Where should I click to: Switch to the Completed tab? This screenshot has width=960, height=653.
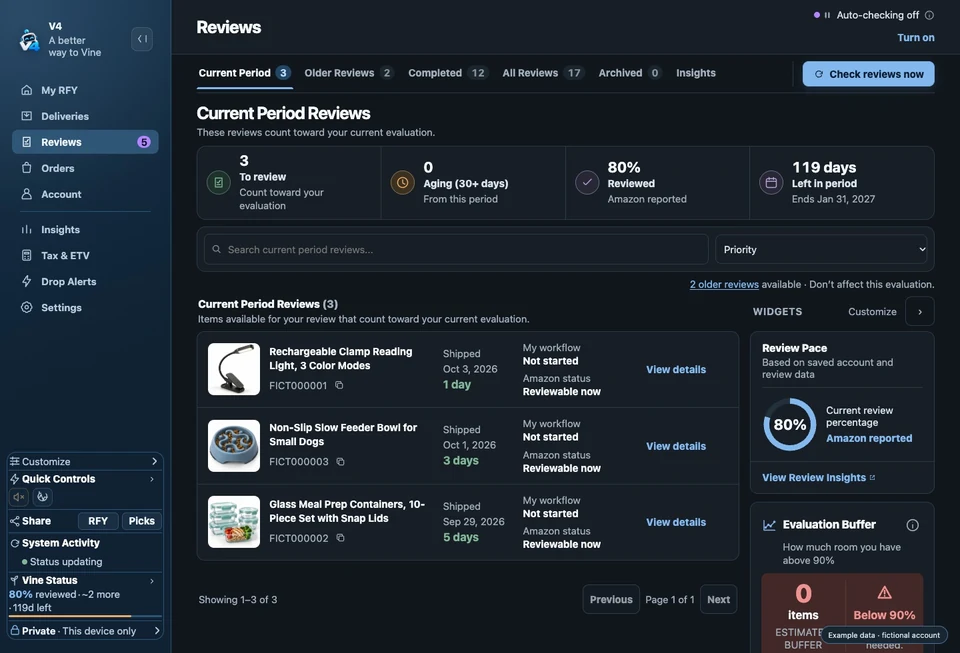tap(448, 73)
